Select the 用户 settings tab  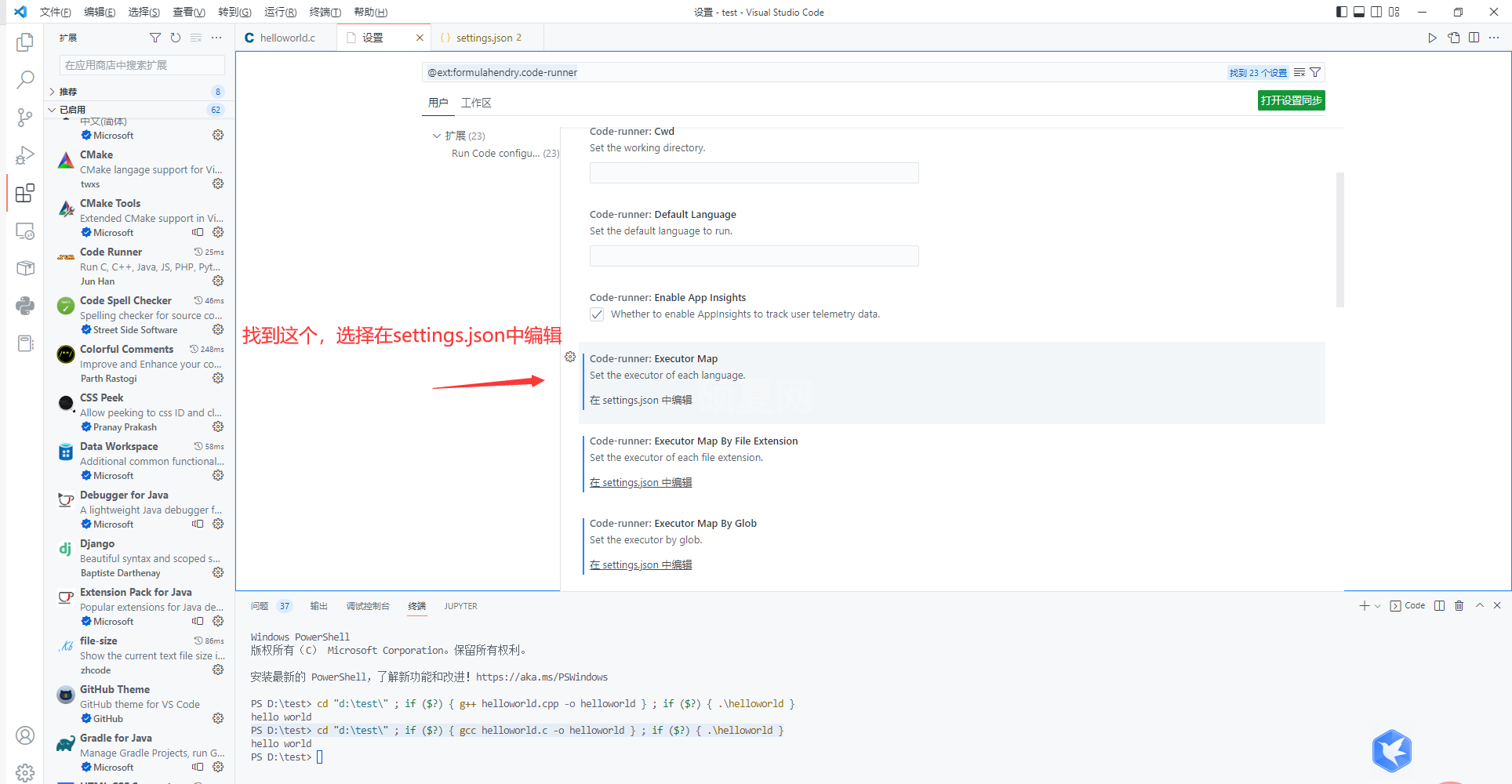(x=438, y=103)
